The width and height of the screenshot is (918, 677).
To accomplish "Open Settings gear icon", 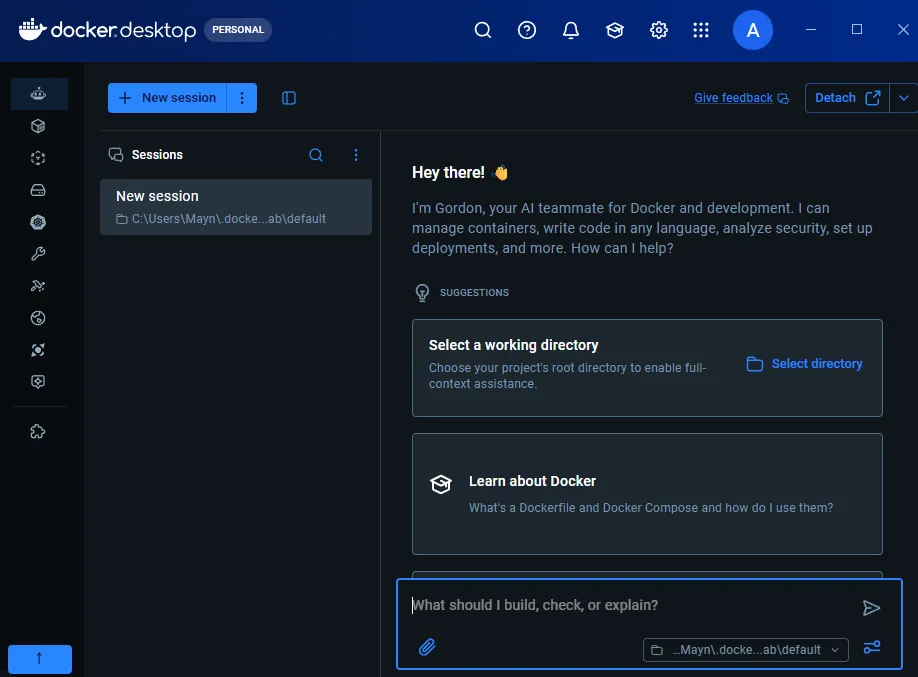I will 659,30.
